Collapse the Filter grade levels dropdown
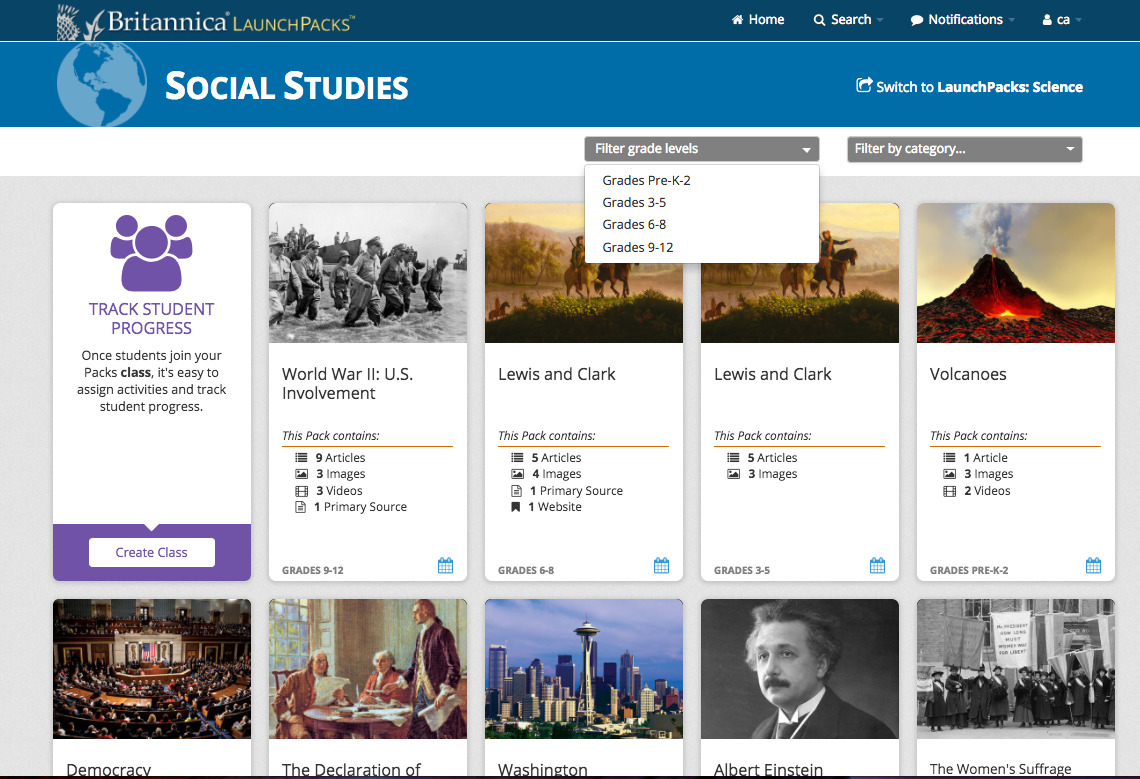The image size is (1140, 779). click(x=702, y=149)
